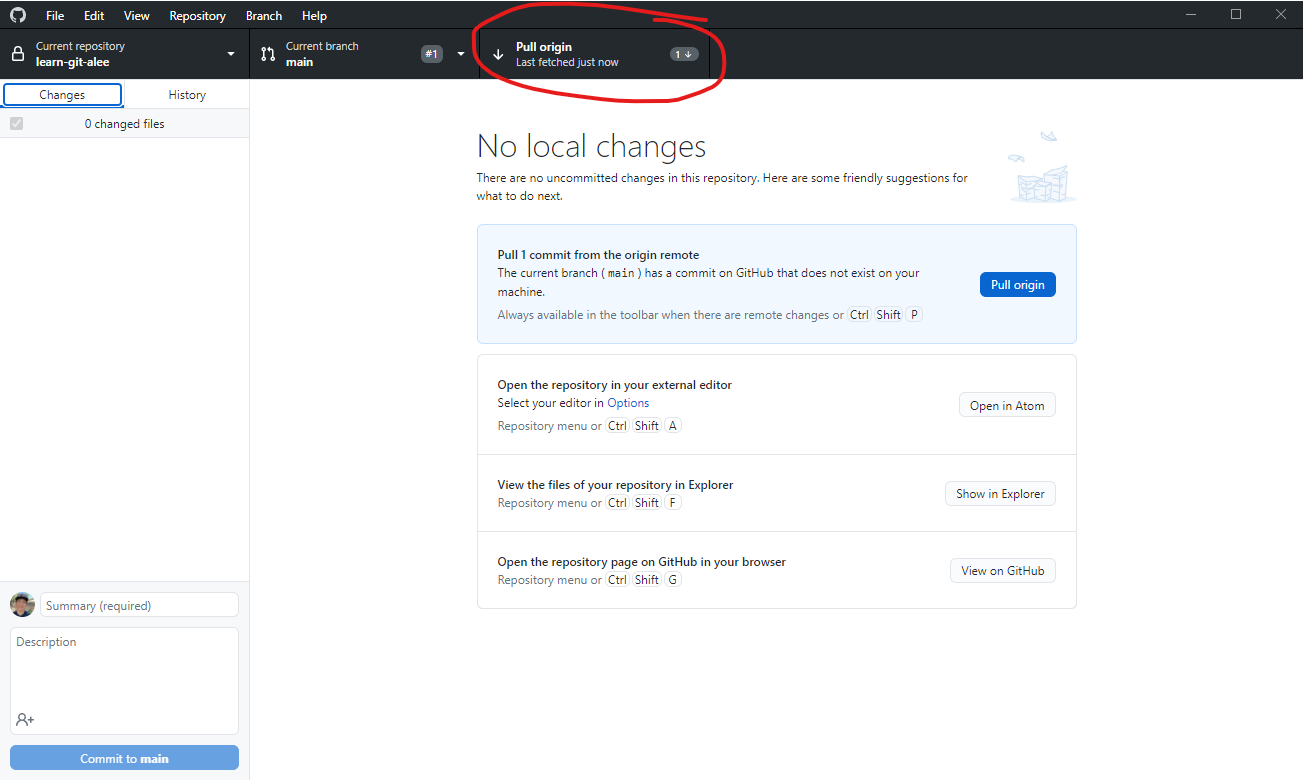Minimize the GitHub Desktop window
The height and width of the screenshot is (780, 1303).
[1190, 14]
